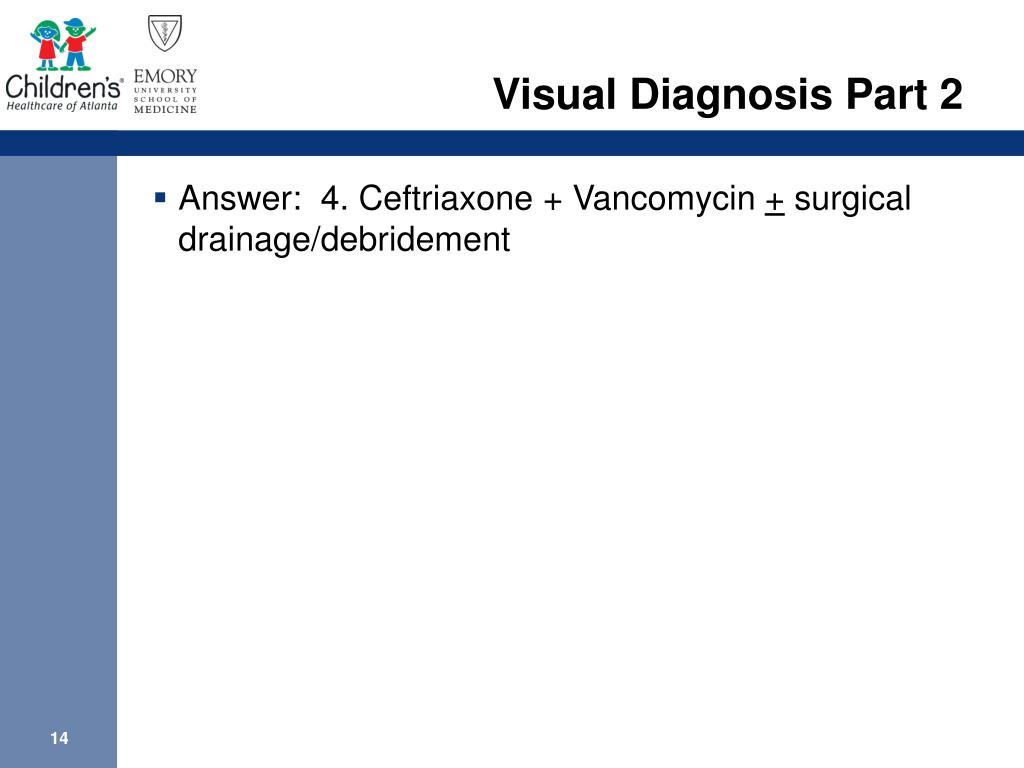Click the word Answer: in the bullet
1024x768 pixels.
(240, 198)
